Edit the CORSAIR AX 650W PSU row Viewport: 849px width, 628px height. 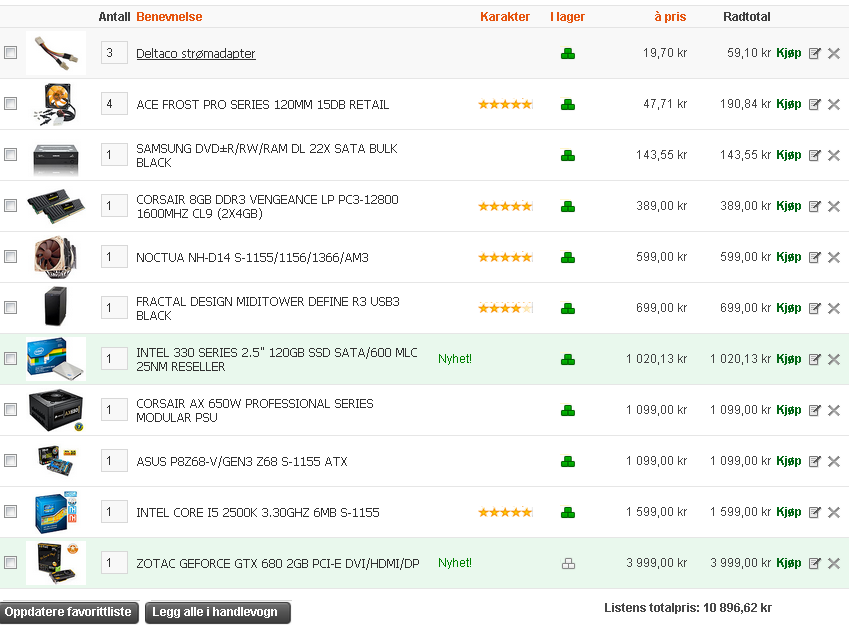pos(814,410)
